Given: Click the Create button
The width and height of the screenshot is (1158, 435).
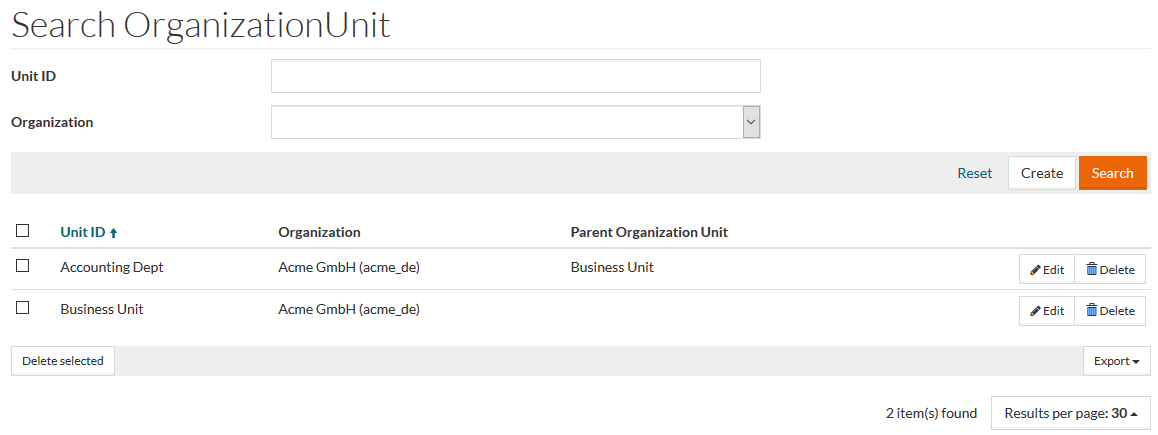Looking at the screenshot, I should click(x=1041, y=173).
